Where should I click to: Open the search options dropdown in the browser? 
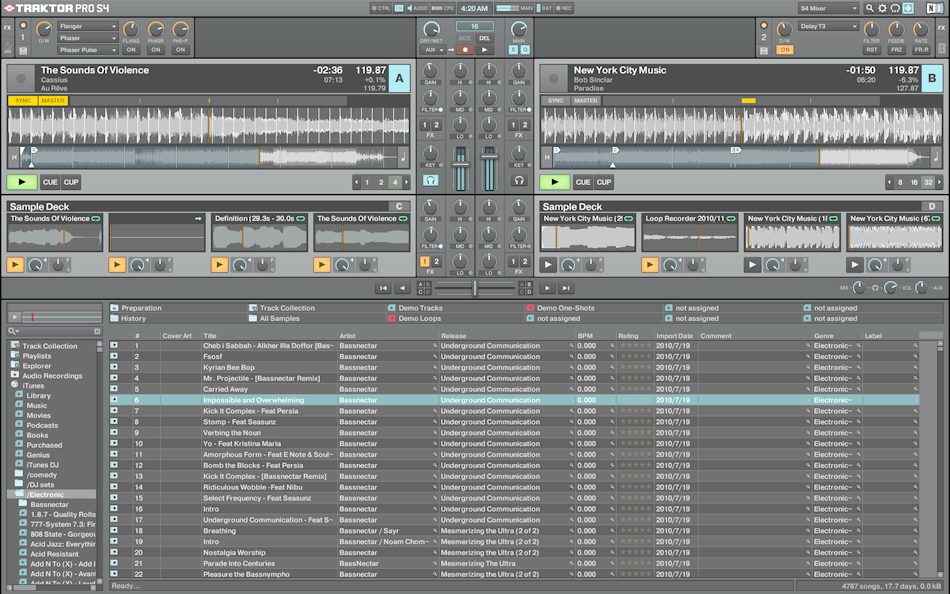13,332
